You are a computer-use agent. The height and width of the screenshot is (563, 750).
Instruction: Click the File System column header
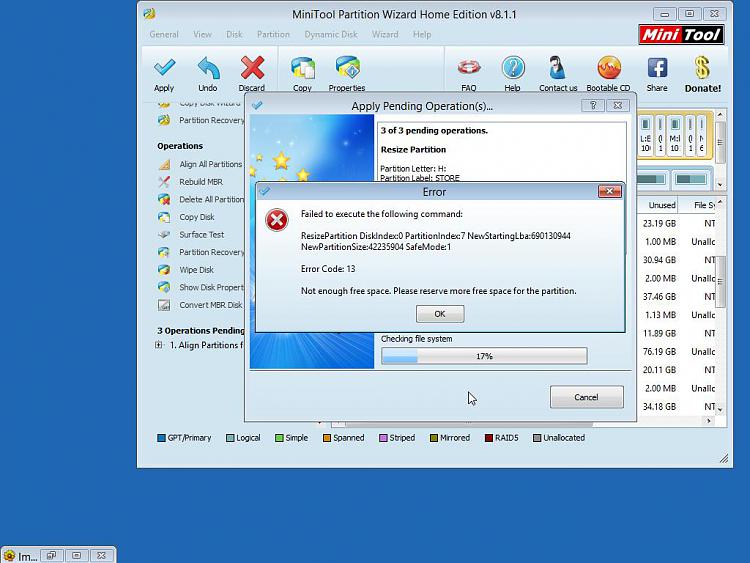point(698,205)
